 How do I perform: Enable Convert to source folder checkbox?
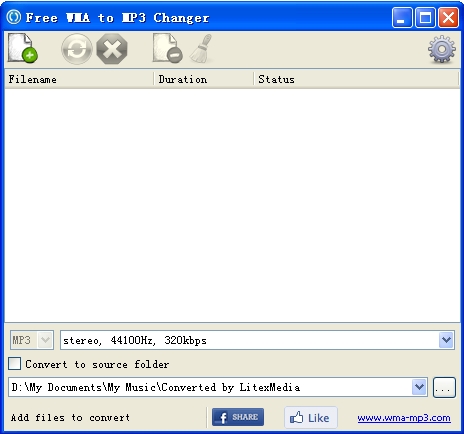(14, 364)
